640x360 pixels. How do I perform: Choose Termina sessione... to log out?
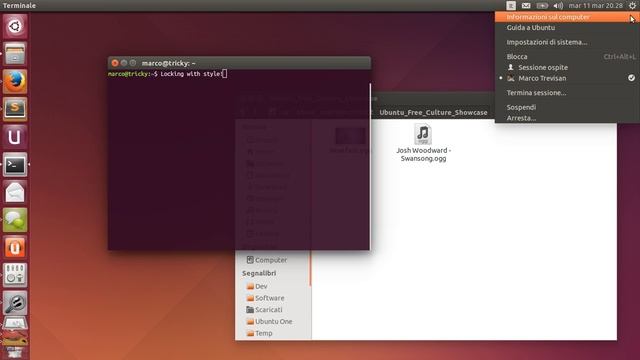coord(567,93)
